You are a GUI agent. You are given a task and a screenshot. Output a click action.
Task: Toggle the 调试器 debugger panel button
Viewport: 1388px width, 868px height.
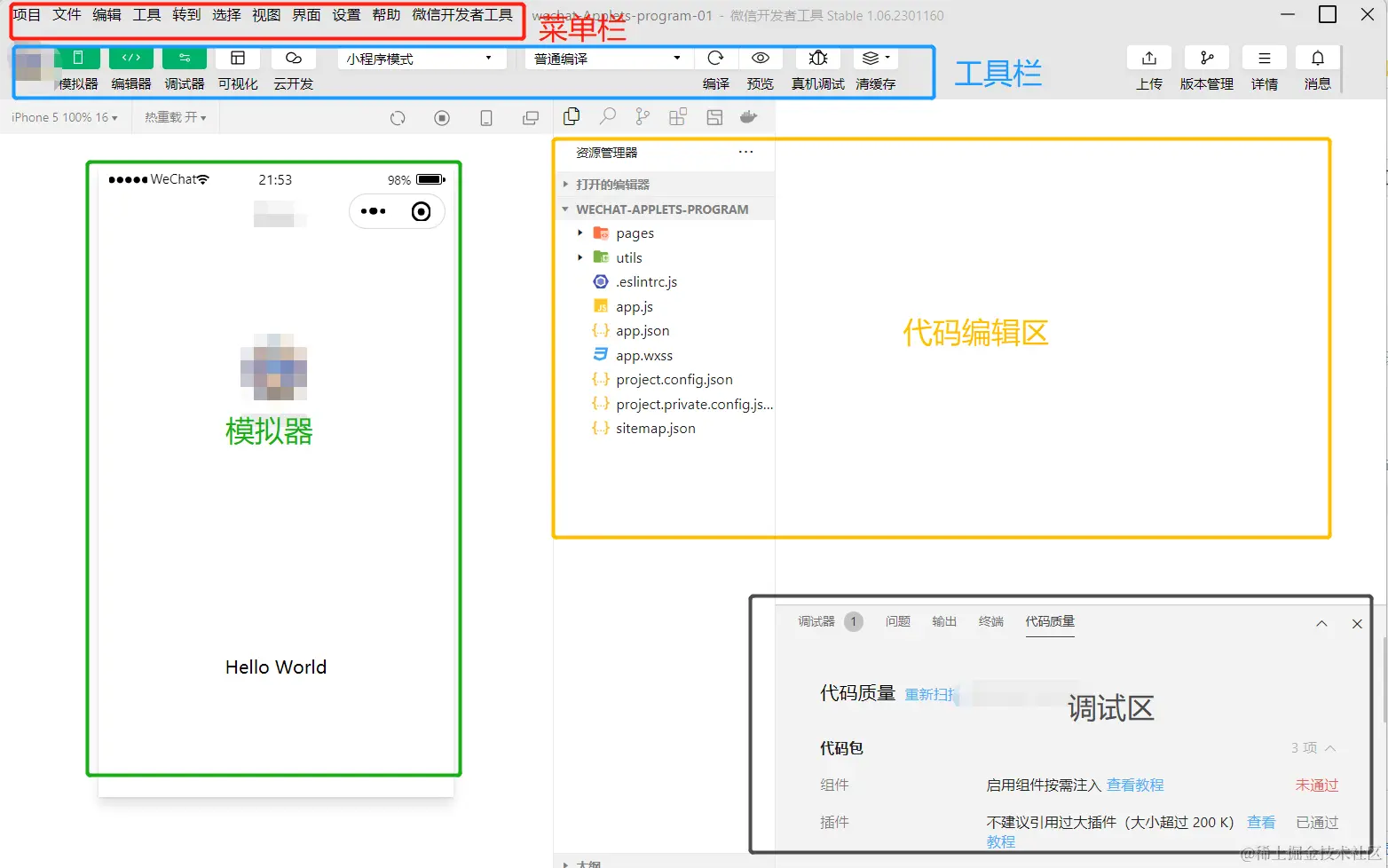(185, 59)
